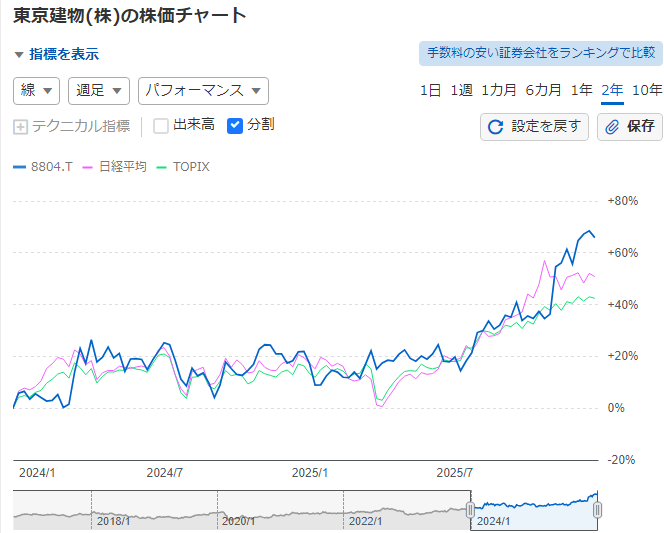664x533 pixels.
Task: Toggle the 日経平均 legend entry
Action: [x=114, y=167]
